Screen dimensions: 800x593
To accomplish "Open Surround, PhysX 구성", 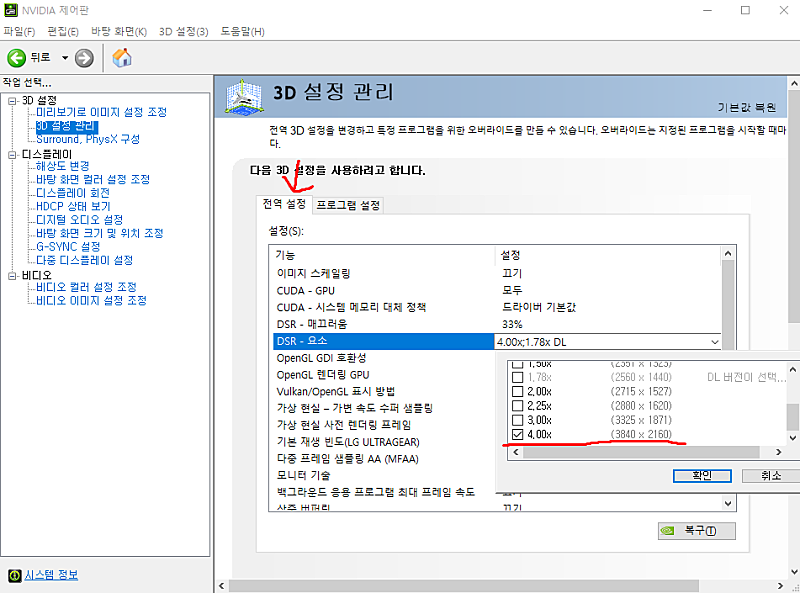I will pos(88,139).
